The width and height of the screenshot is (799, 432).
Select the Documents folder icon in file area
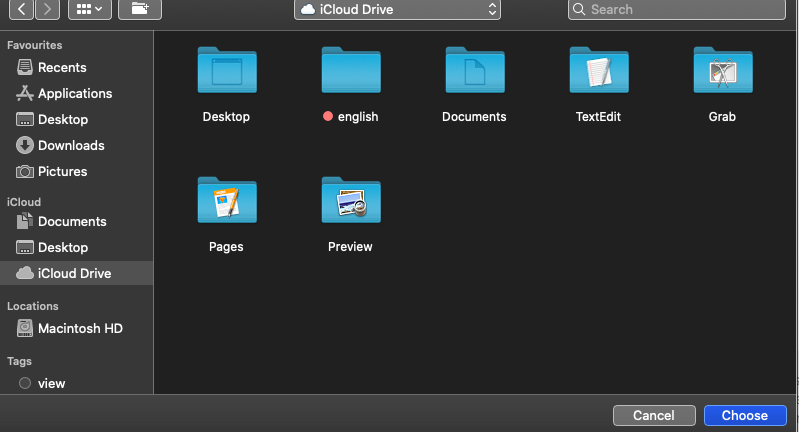pyautogui.click(x=475, y=70)
